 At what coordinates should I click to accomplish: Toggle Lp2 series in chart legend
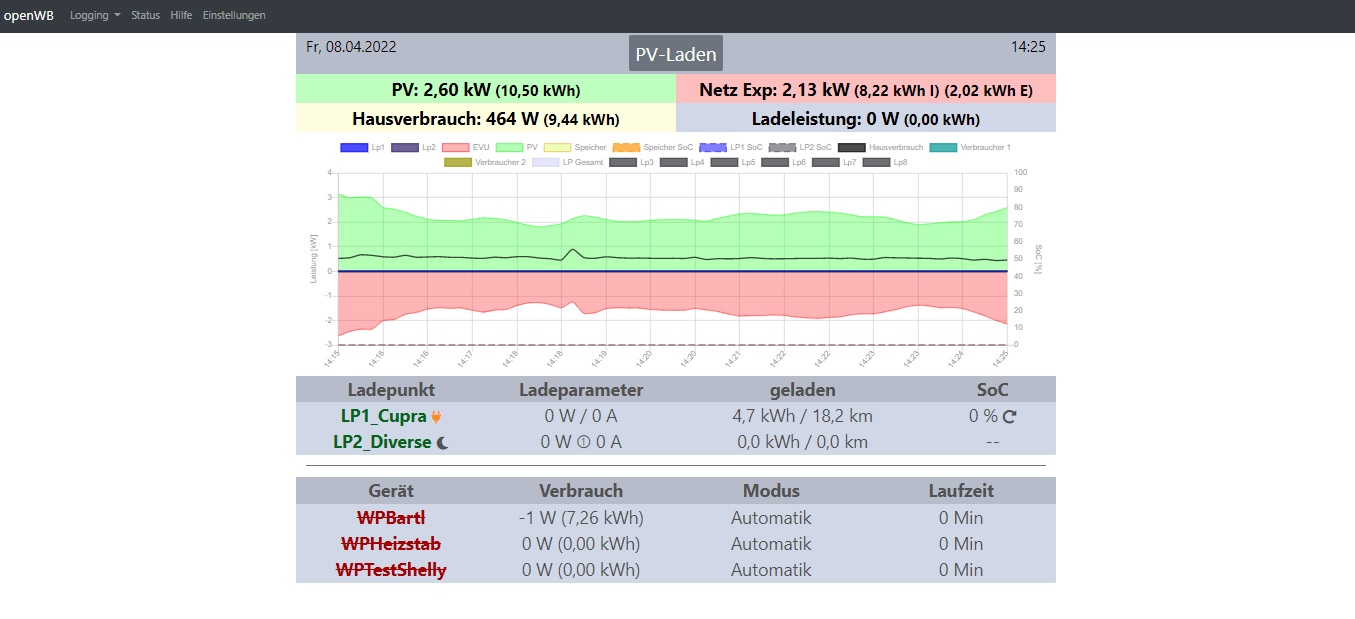(x=413, y=147)
